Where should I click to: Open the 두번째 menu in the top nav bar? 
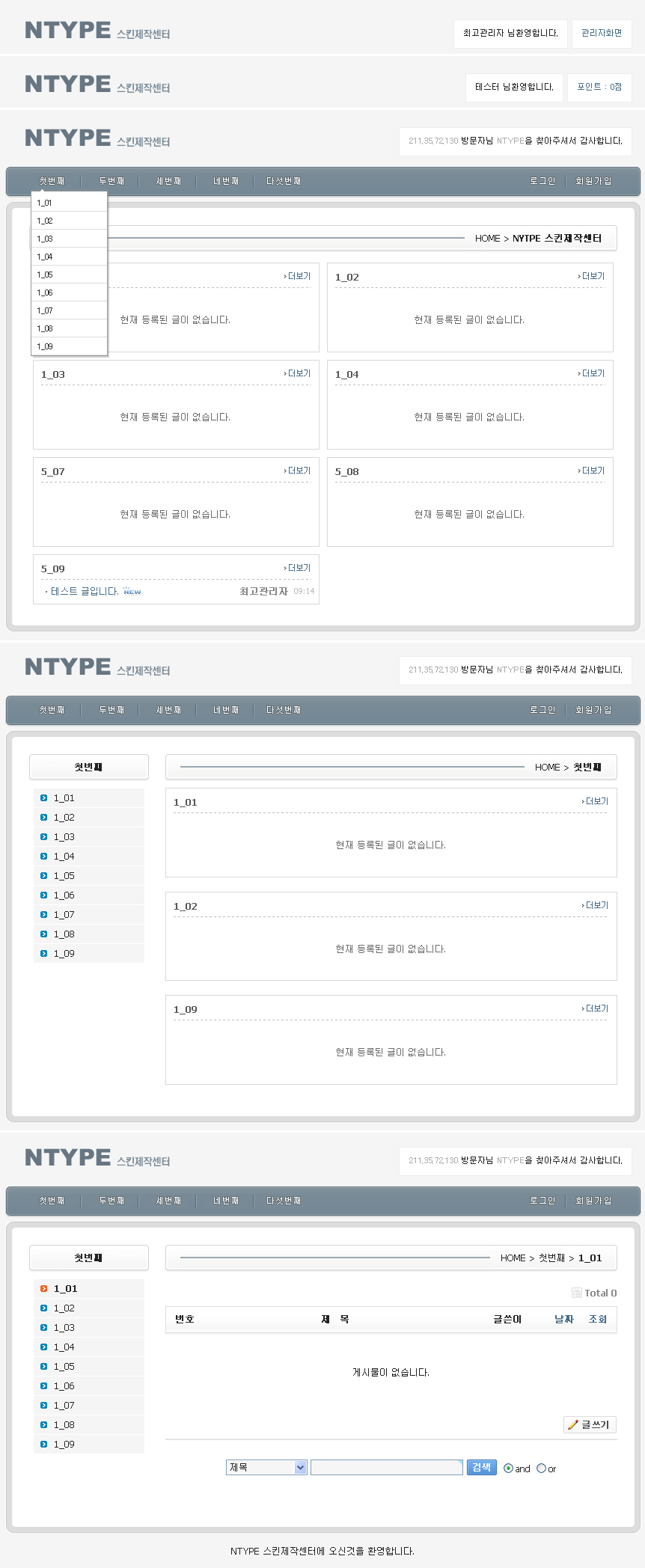point(111,181)
